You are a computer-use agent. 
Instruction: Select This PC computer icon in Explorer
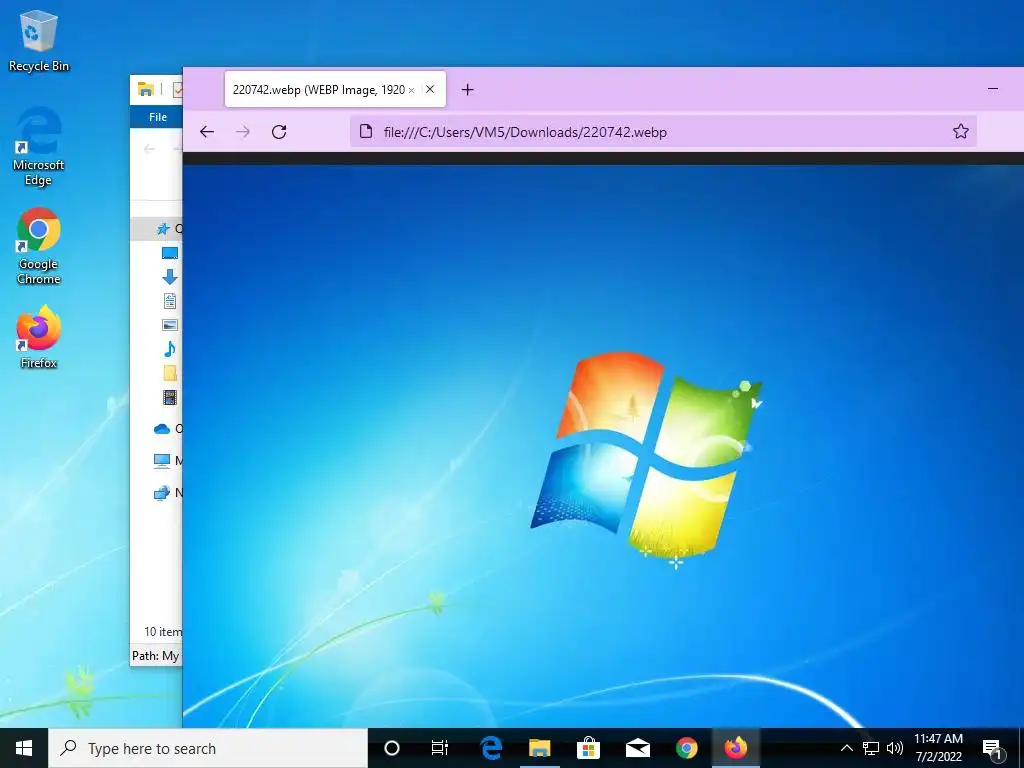coord(161,460)
